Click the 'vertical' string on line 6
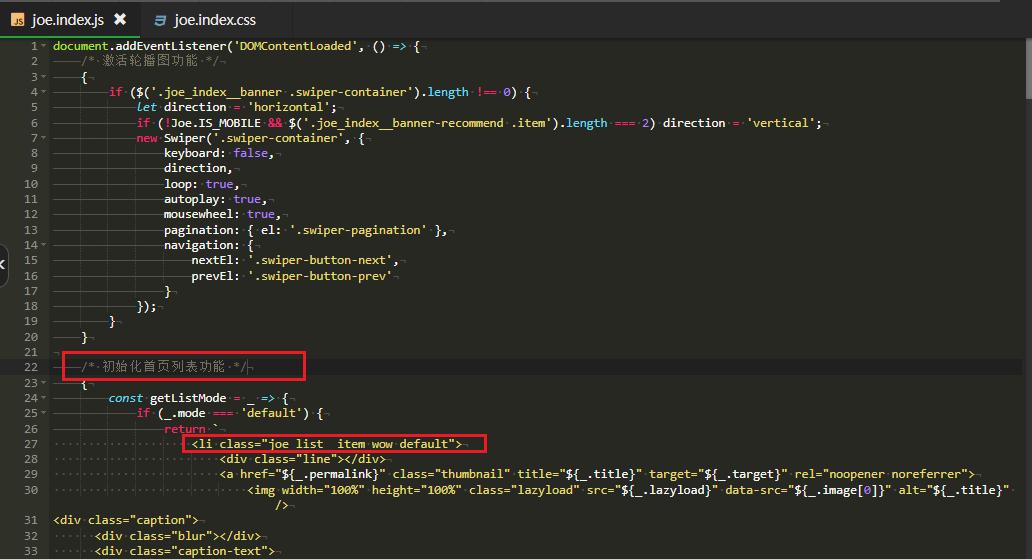The image size is (1032, 559). [781, 123]
